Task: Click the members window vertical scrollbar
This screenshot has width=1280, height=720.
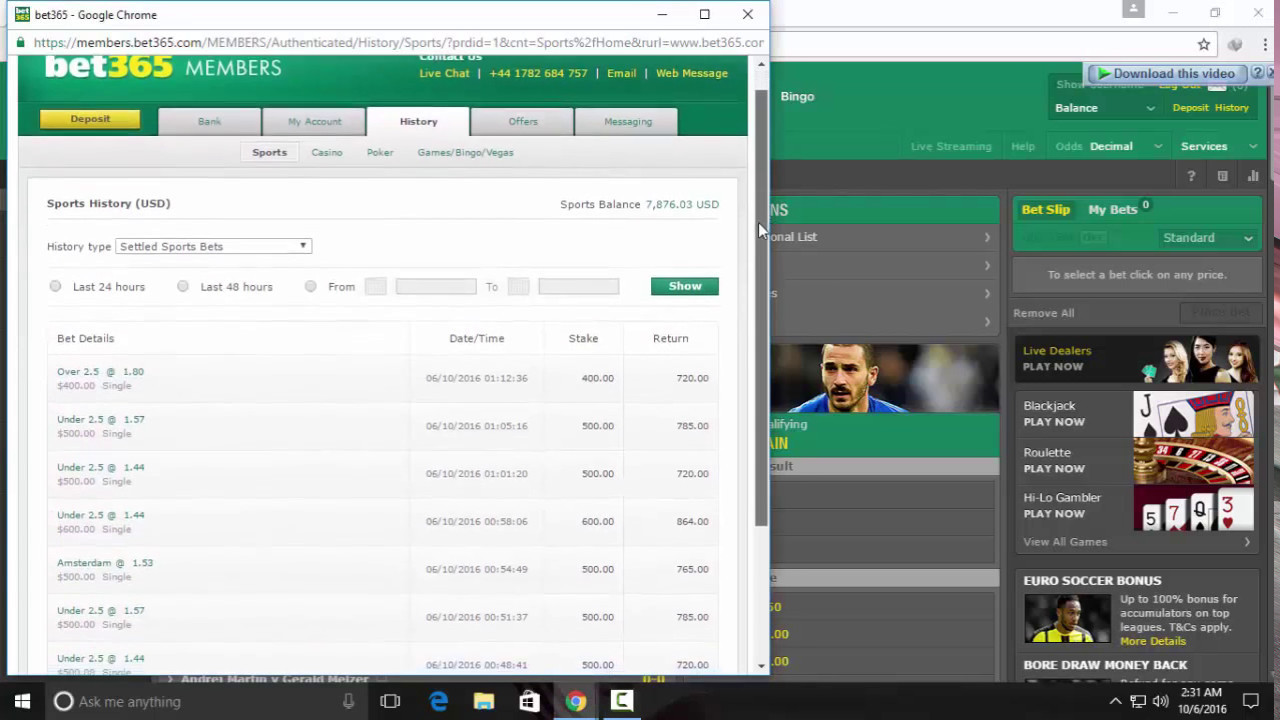Action: [761, 308]
